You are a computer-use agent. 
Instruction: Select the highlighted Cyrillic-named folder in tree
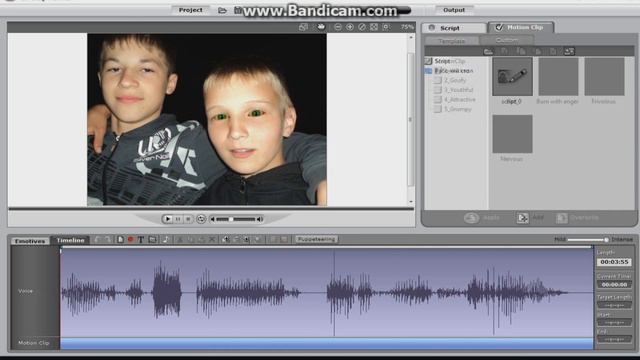coord(453,71)
